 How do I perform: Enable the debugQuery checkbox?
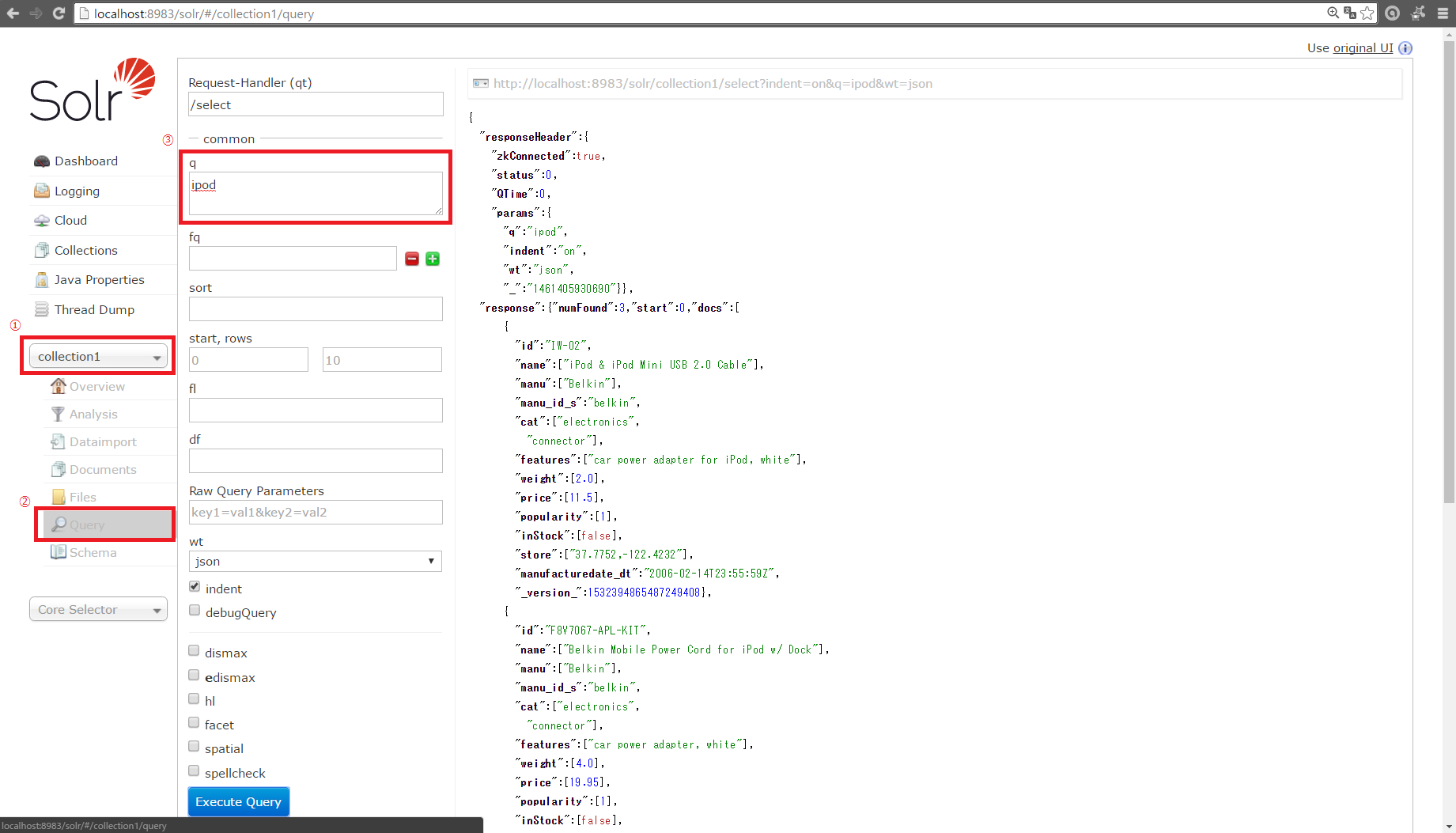195,610
